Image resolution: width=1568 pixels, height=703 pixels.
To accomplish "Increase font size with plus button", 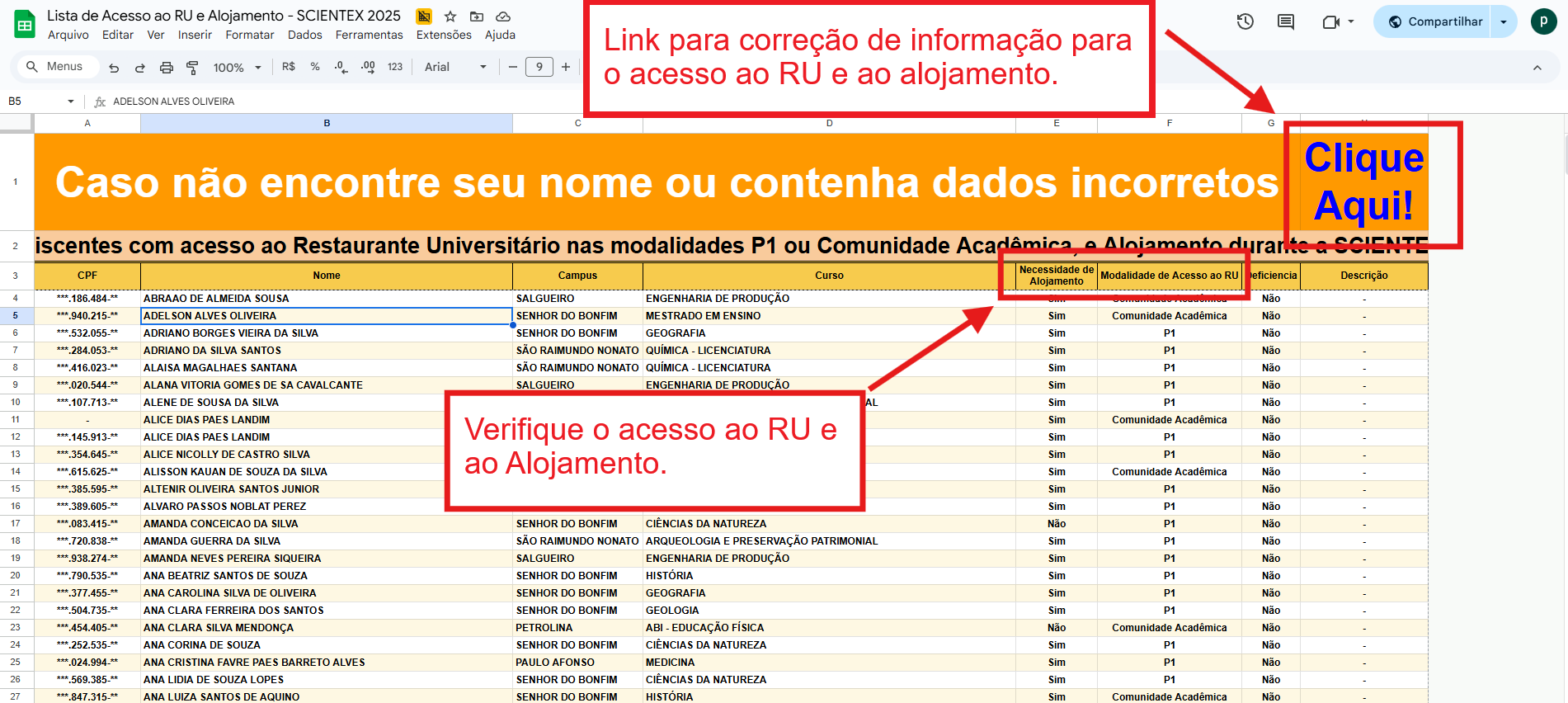I will coord(566,67).
